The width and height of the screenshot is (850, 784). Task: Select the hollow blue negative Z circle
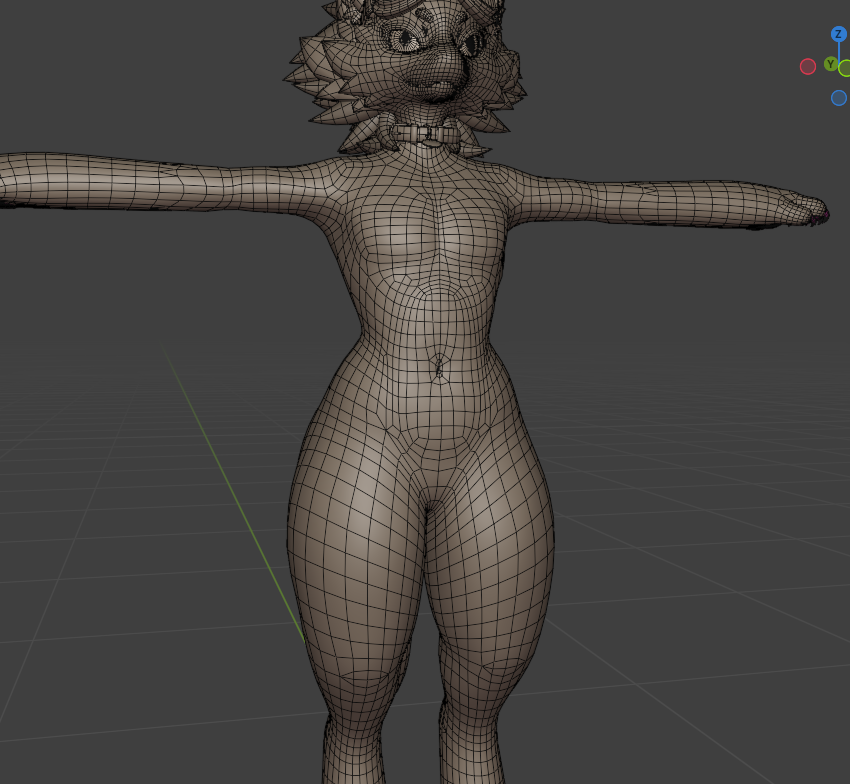click(839, 98)
